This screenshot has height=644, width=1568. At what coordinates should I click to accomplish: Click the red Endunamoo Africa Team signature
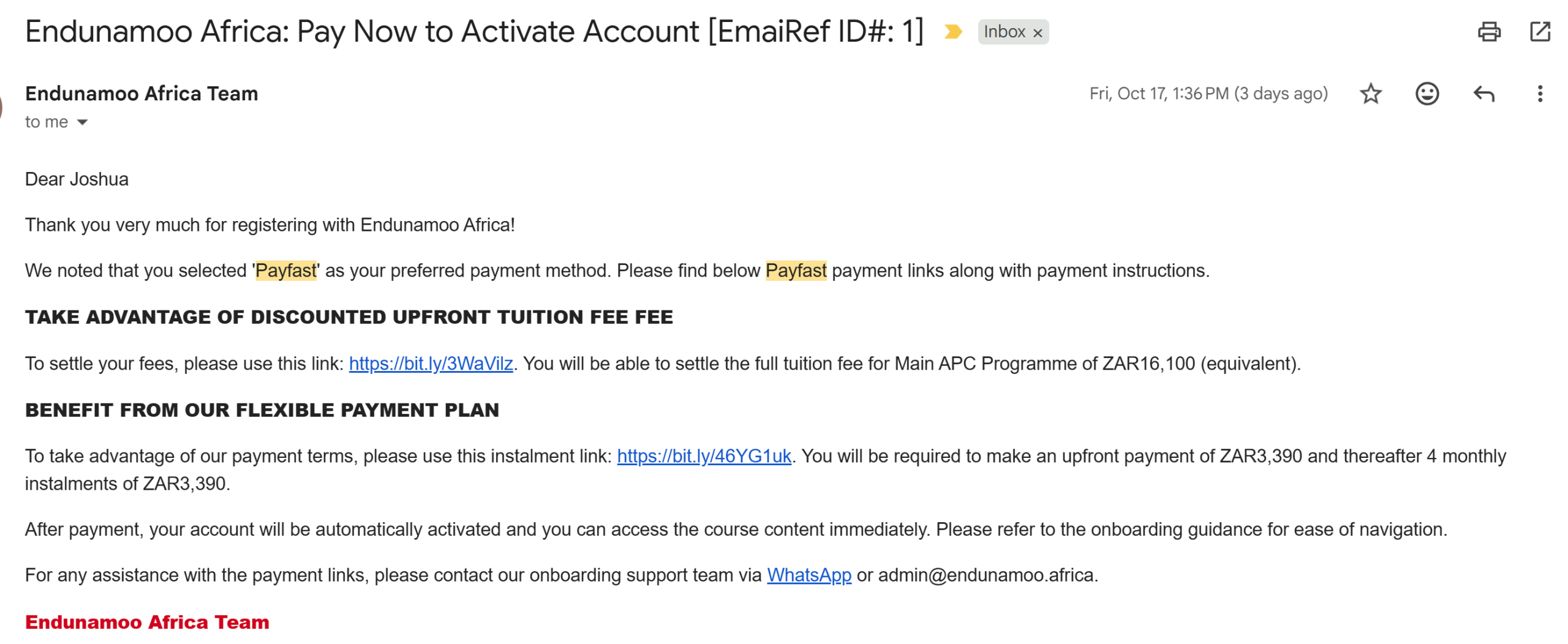[x=147, y=622]
